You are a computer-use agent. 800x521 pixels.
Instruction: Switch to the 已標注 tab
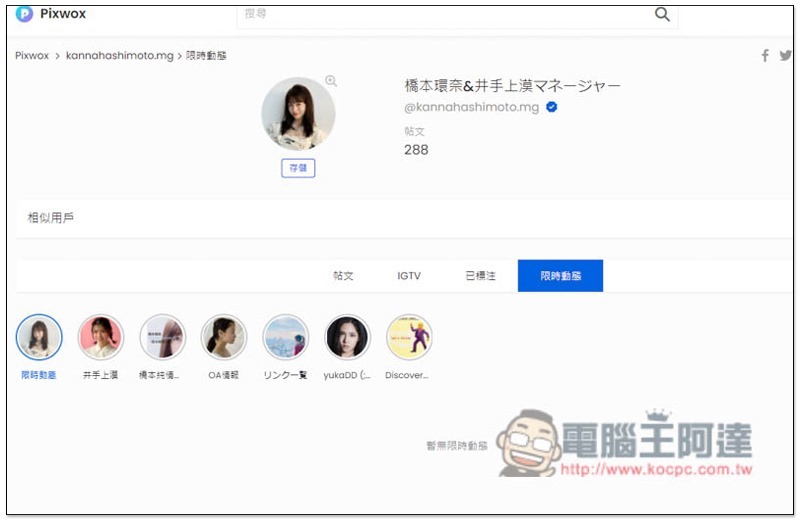click(x=480, y=276)
